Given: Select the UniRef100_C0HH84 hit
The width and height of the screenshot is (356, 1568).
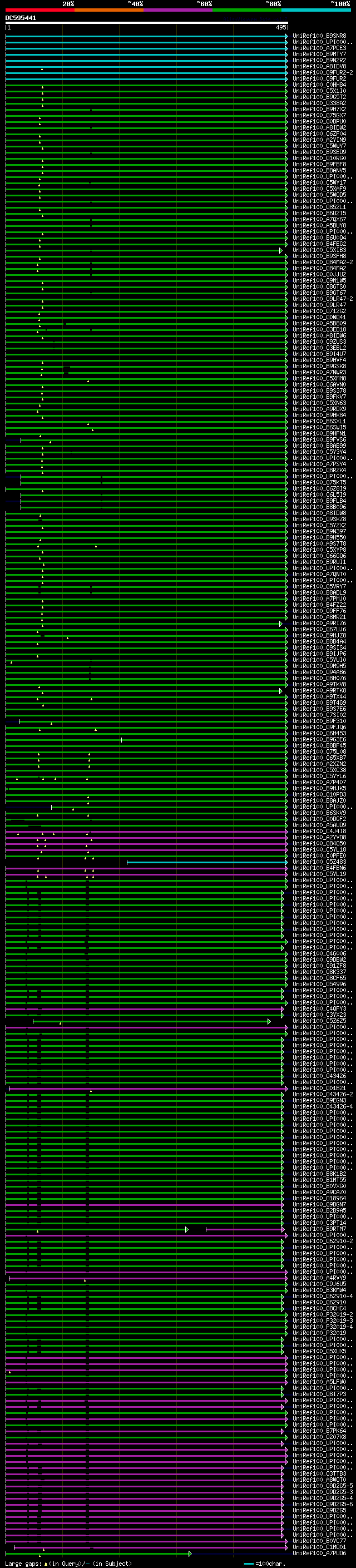Looking at the screenshot, I should 319,85.
